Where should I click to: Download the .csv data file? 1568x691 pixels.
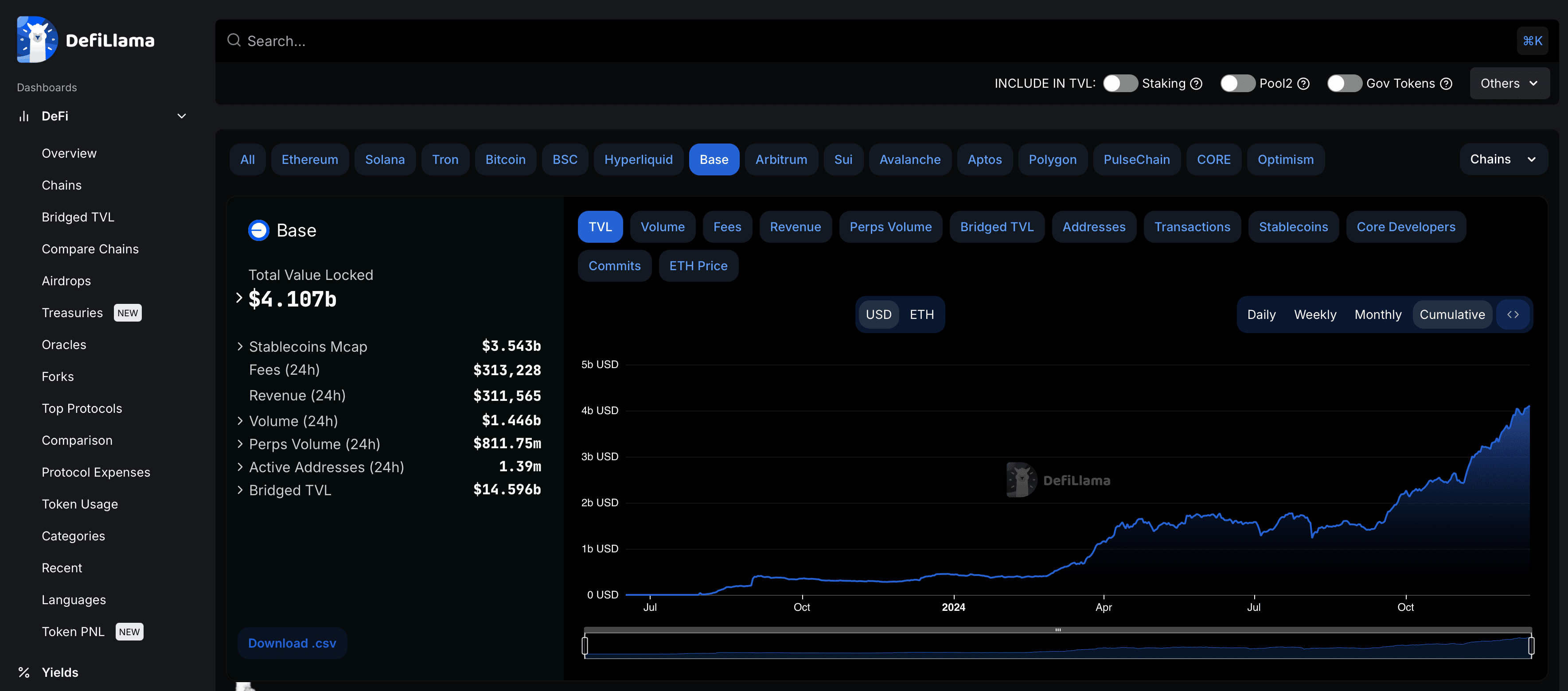[292, 643]
